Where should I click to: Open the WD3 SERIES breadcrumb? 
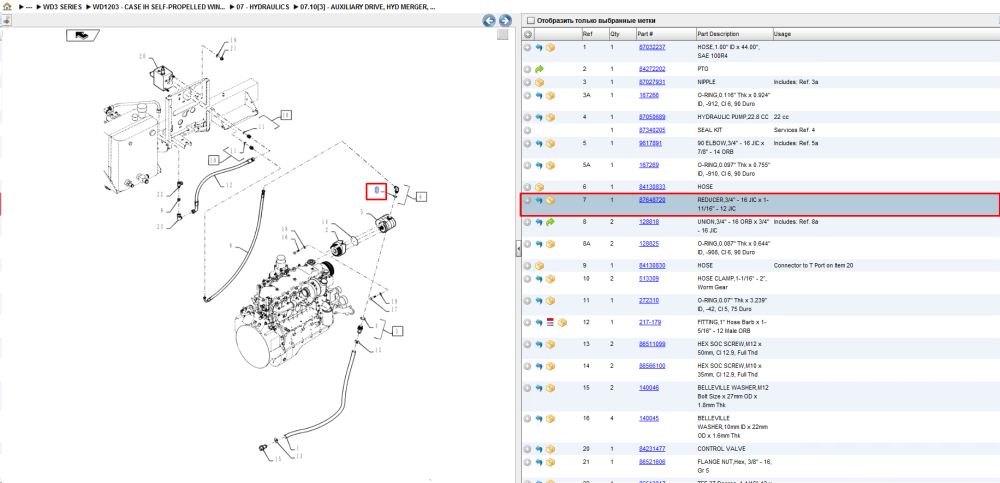62,7
